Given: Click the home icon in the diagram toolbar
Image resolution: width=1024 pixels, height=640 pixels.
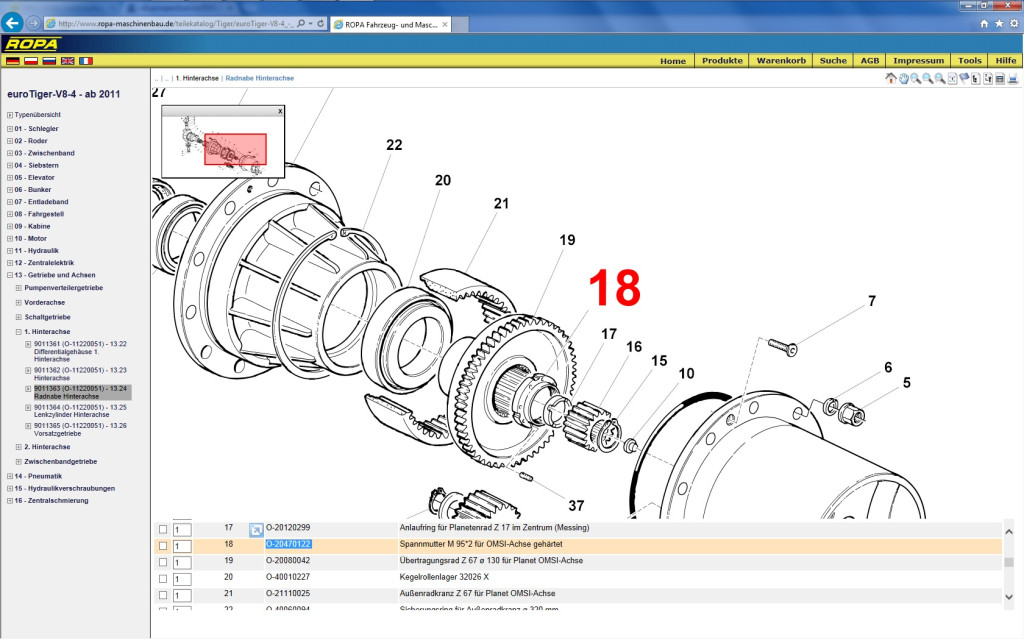Looking at the screenshot, I should pyautogui.click(x=891, y=78).
